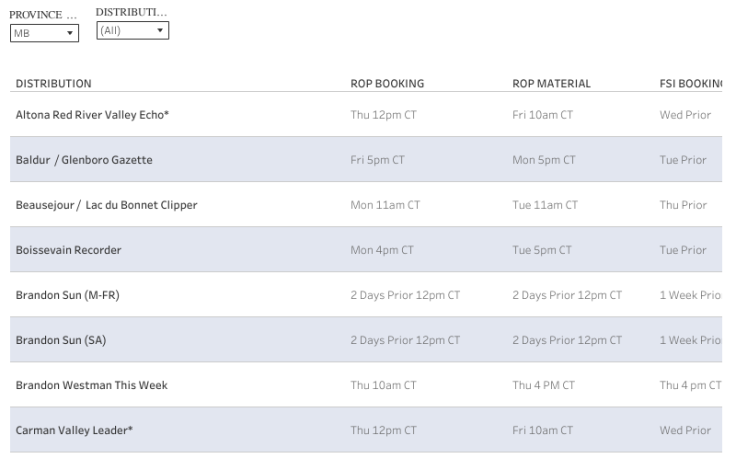Click Altona's Thu 12pm CT ROP booking cell
The height and width of the screenshot is (454, 736).
click(383, 115)
